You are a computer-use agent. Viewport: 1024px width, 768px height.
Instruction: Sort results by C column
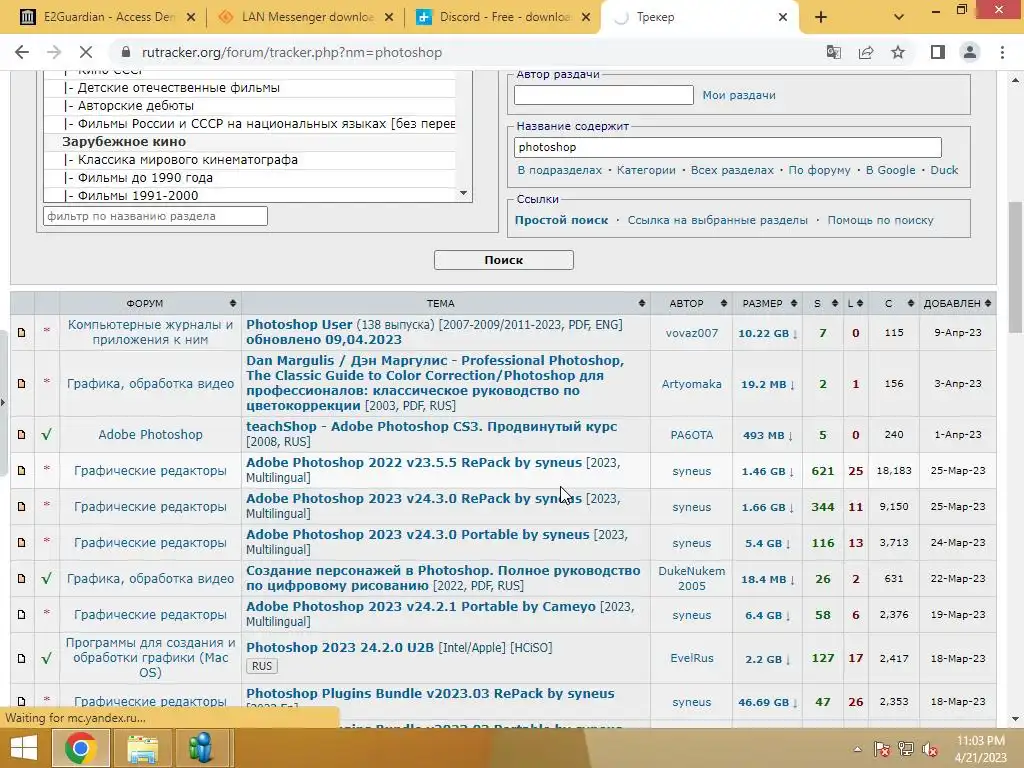(893, 303)
